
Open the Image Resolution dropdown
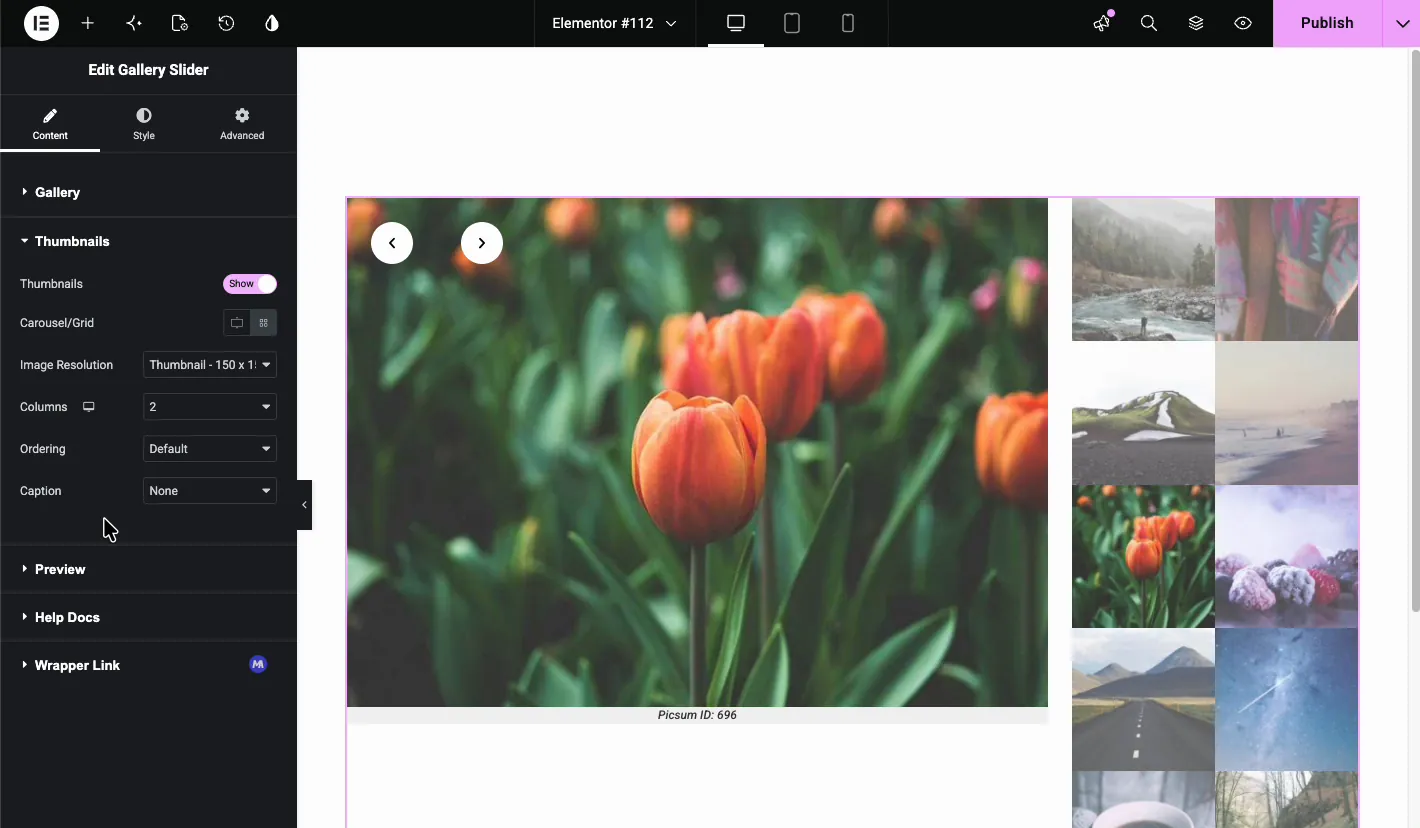coord(210,365)
